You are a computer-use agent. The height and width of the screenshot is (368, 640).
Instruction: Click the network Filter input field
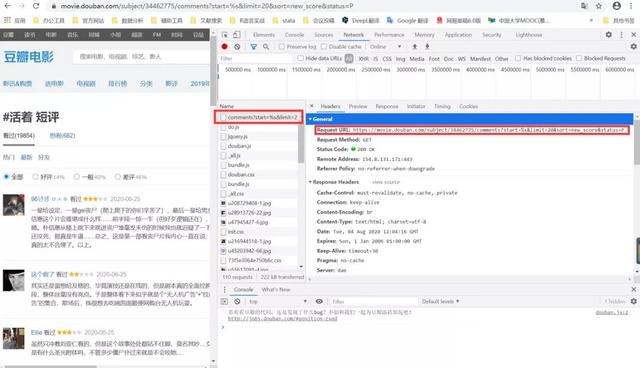coord(256,59)
